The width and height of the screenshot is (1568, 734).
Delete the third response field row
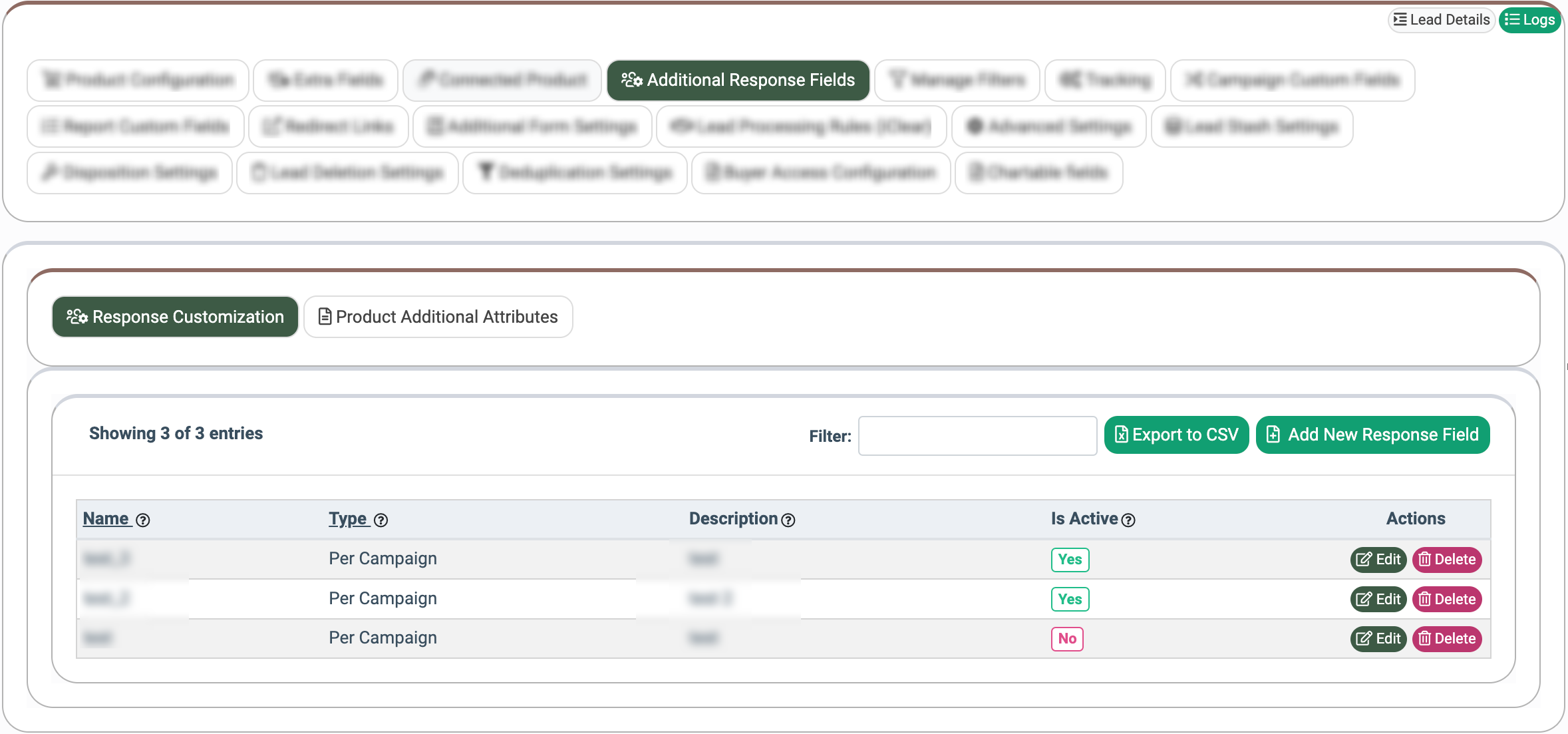click(x=1447, y=639)
